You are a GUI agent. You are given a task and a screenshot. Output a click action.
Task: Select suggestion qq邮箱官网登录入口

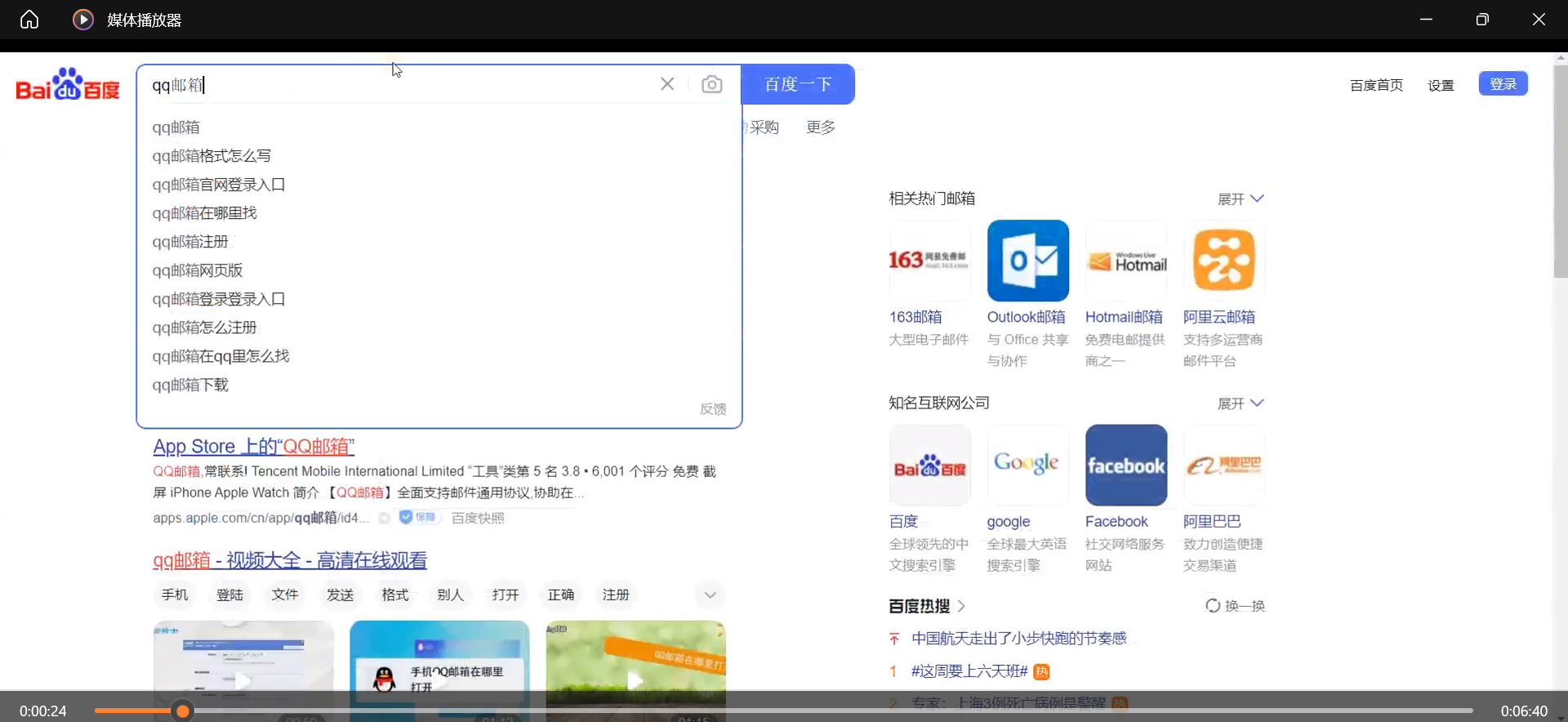click(x=219, y=185)
